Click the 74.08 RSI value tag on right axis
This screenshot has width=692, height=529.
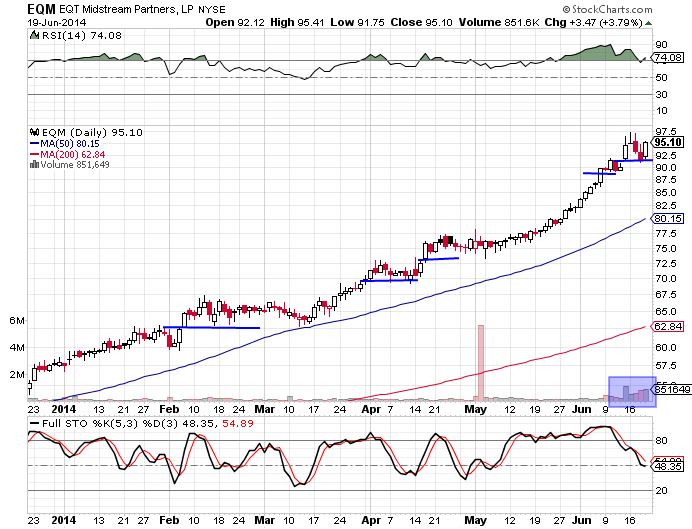coord(669,57)
